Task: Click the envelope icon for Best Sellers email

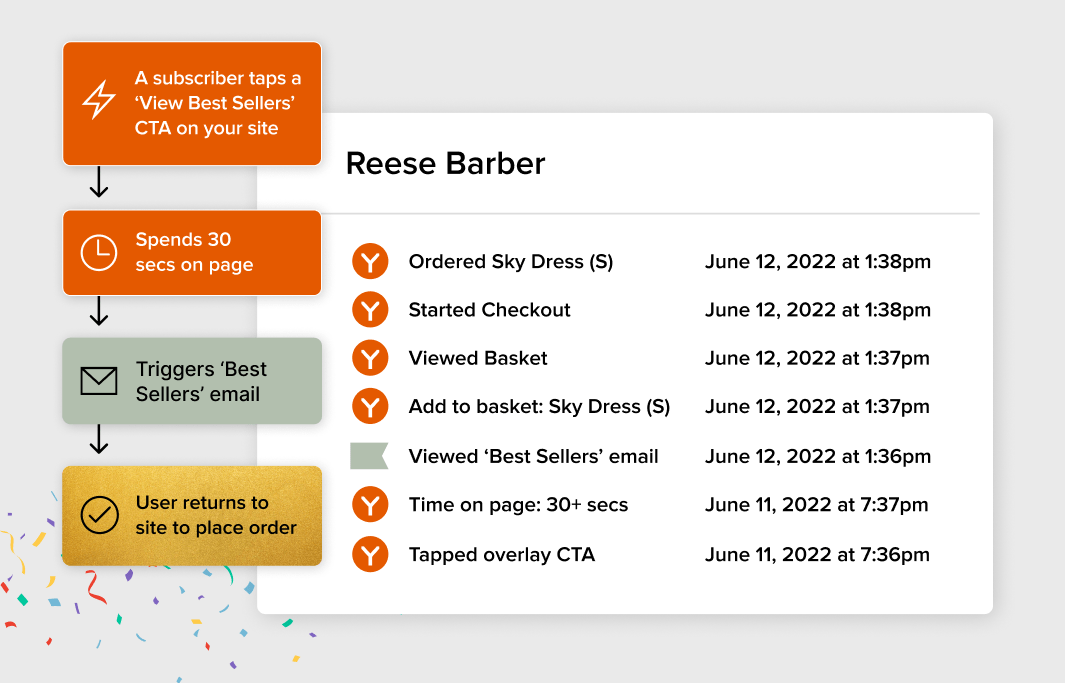Action: (x=99, y=381)
